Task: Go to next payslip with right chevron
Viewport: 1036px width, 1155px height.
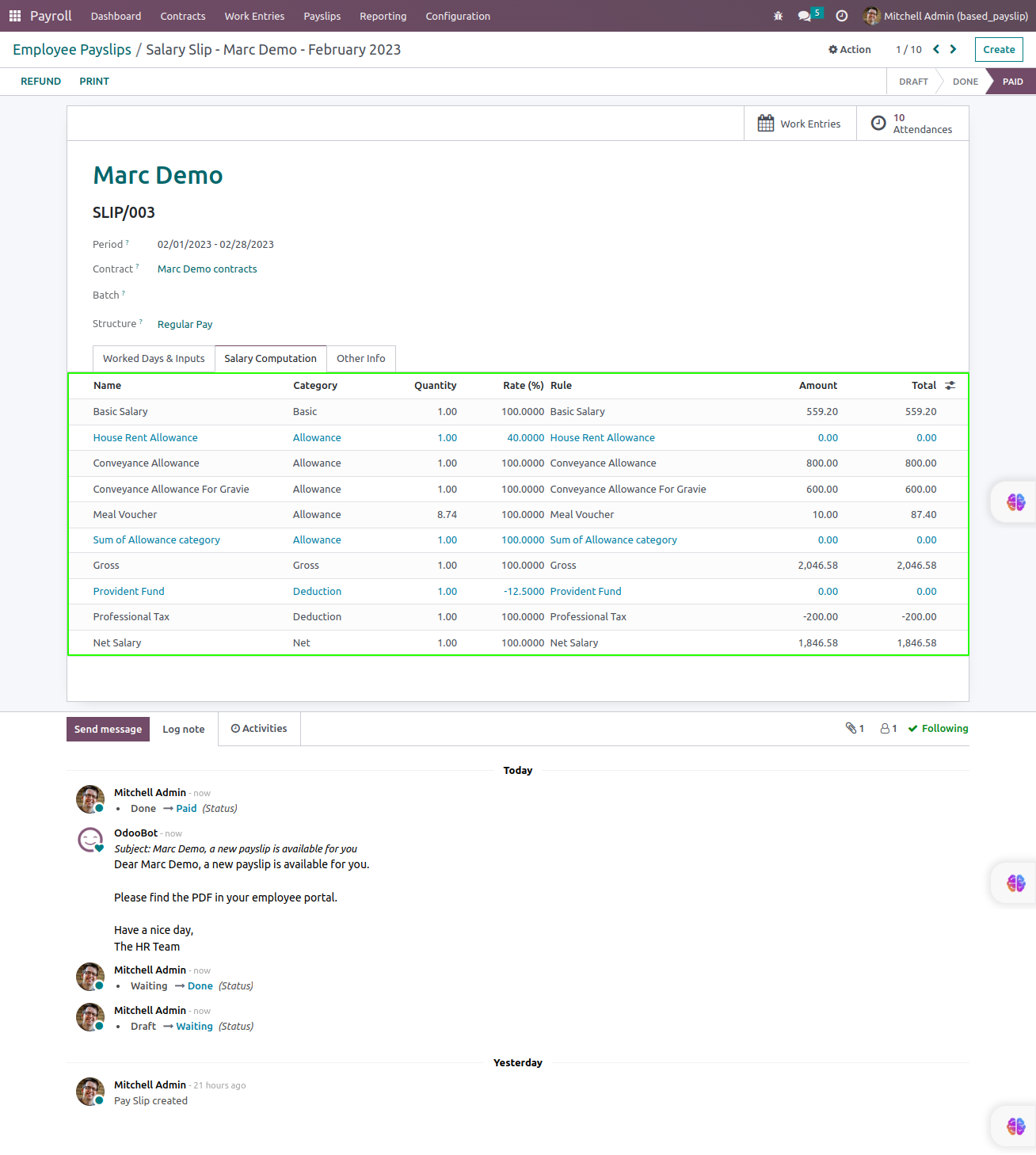Action: tap(954, 49)
